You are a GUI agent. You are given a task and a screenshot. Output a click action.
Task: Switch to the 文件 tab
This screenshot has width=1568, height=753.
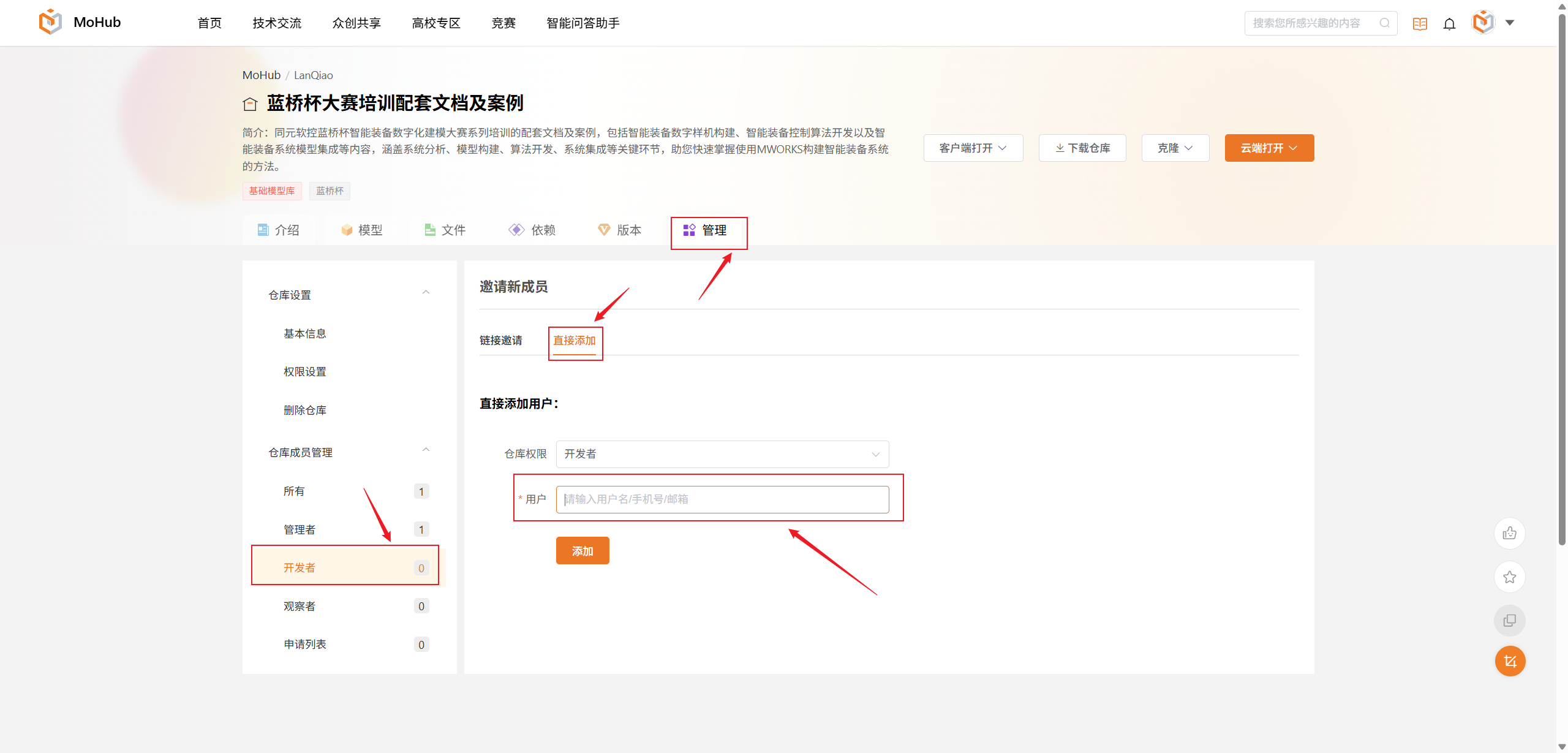pos(445,230)
